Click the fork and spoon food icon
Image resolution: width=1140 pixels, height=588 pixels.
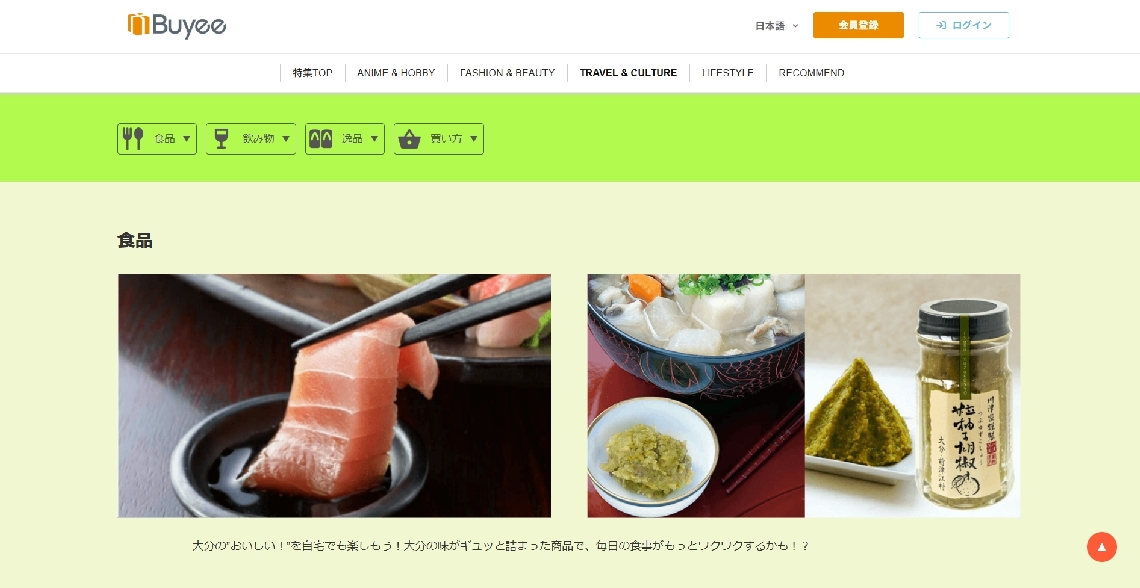[133, 139]
